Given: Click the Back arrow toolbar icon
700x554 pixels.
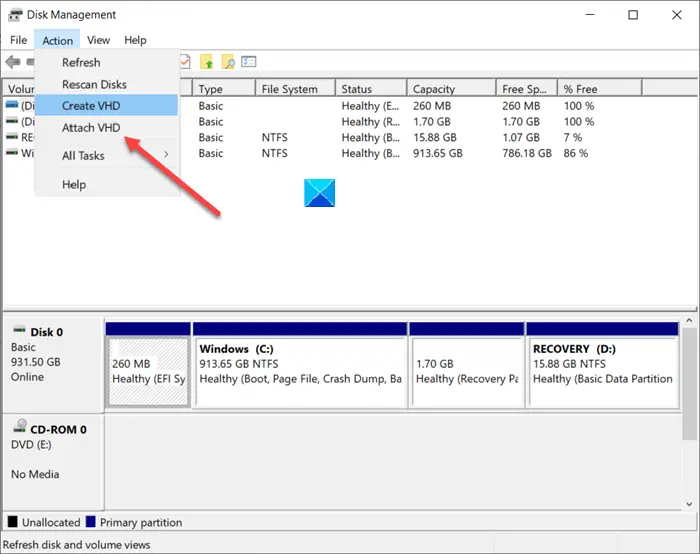Looking at the screenshot, I should pyautogui.click(x=13, y=62).
